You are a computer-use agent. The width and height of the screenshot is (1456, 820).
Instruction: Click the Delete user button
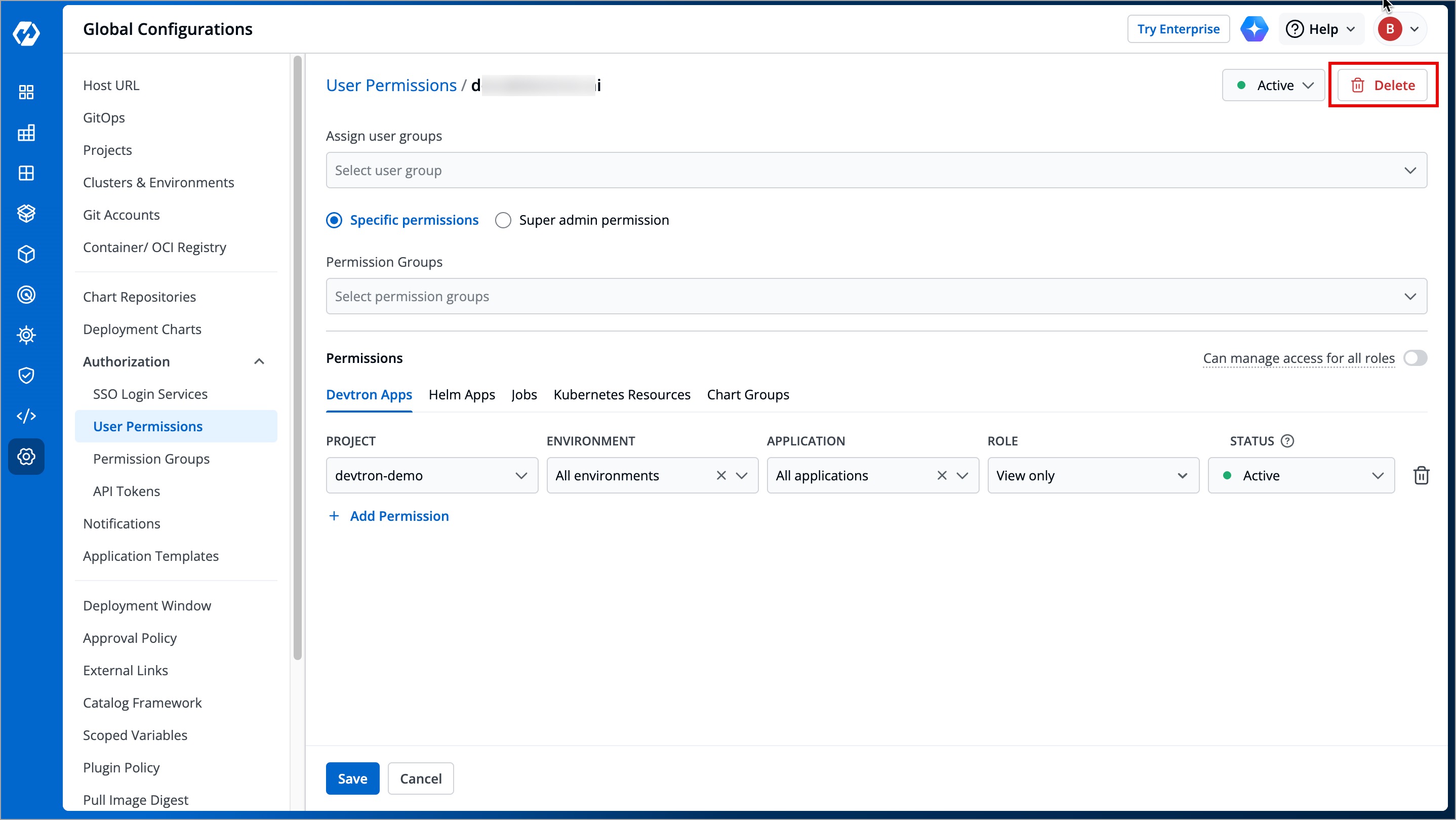[x=1383, y=86]
